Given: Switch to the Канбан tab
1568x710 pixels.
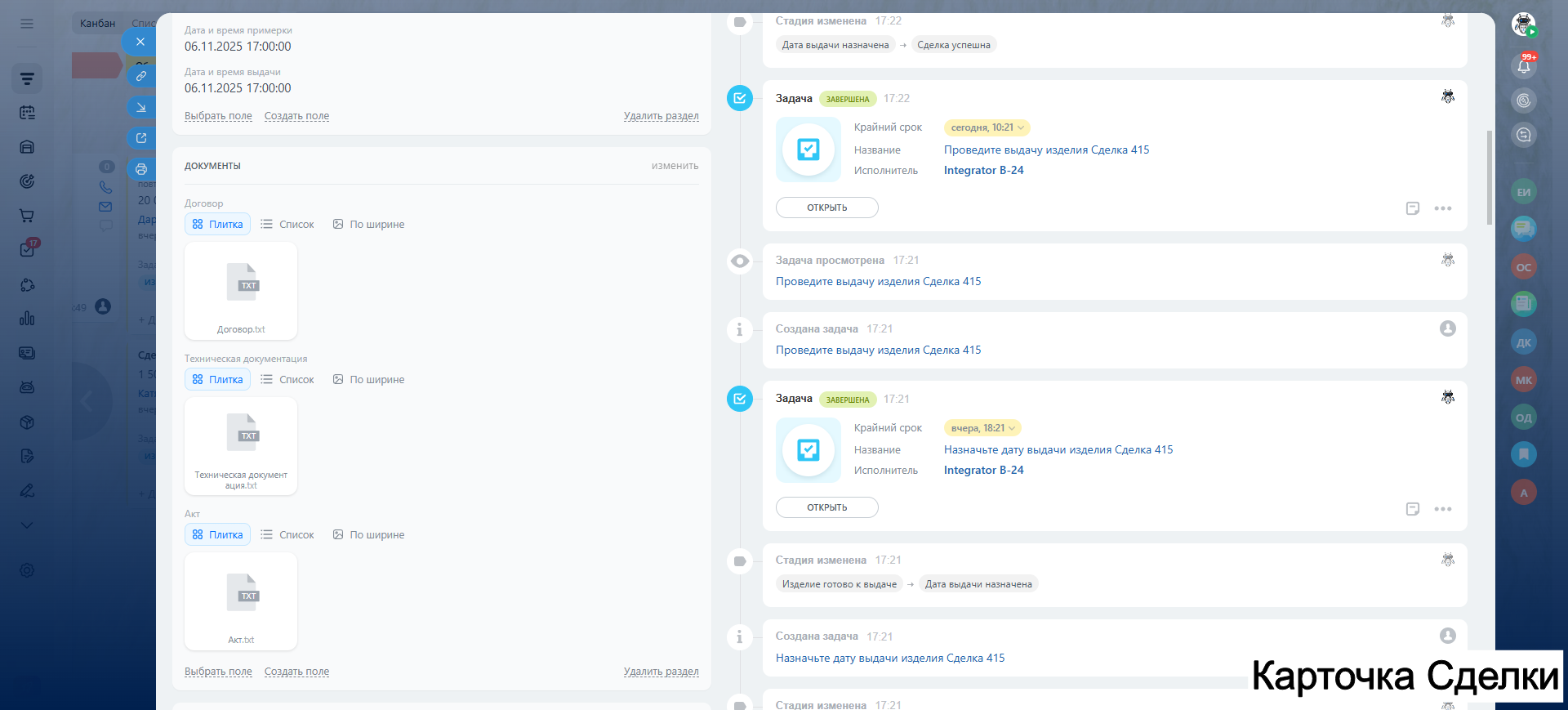Looking at the screenshot, I should pyautogui.click(x=97, y=23).
